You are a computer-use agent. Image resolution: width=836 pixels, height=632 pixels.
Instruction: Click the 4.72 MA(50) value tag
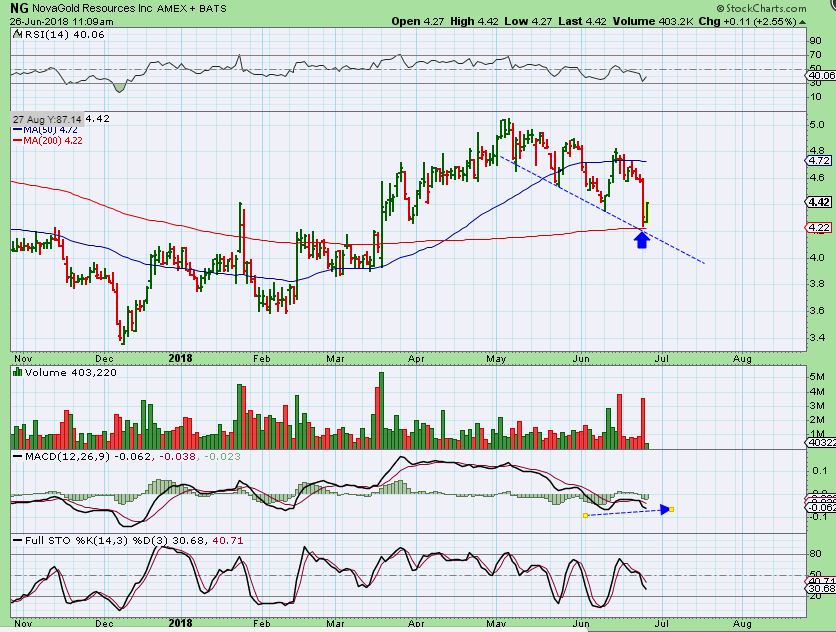pyautogui.click(x=820, y=160)
